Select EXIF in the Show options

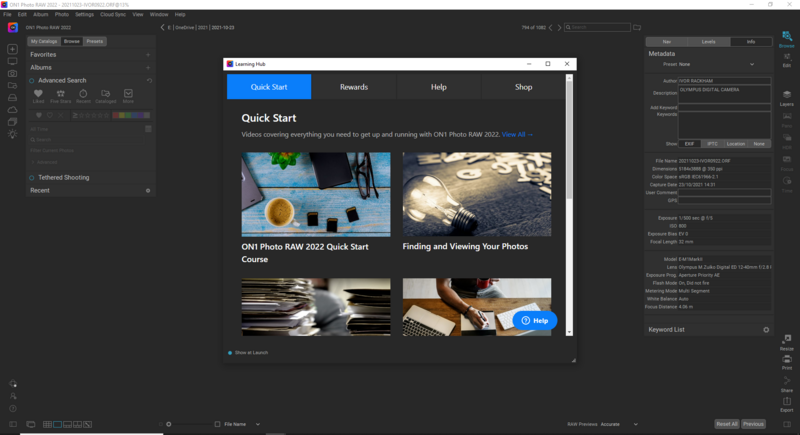pos(689,144)
